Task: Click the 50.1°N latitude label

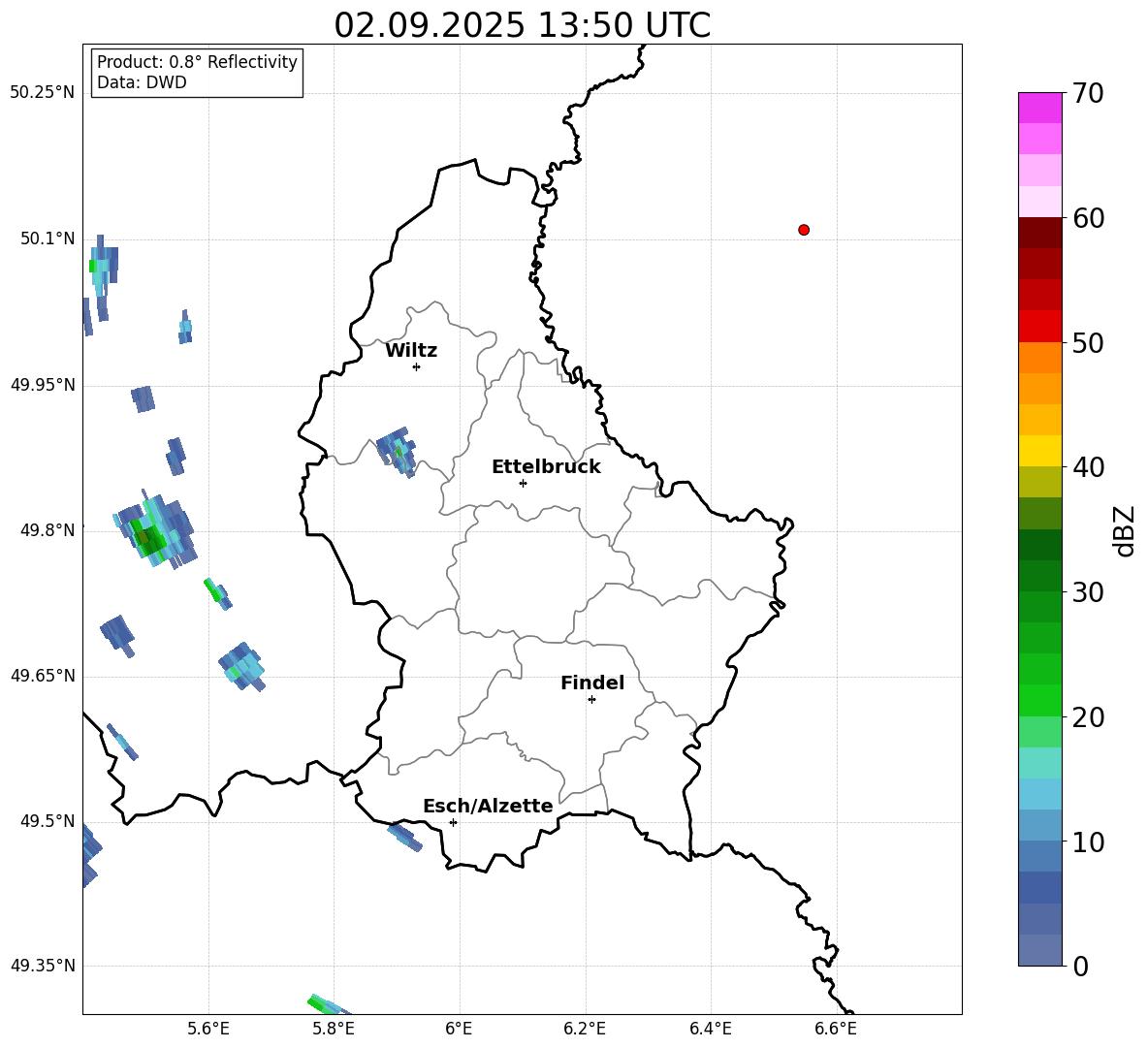Action: (x=48, y=238)
